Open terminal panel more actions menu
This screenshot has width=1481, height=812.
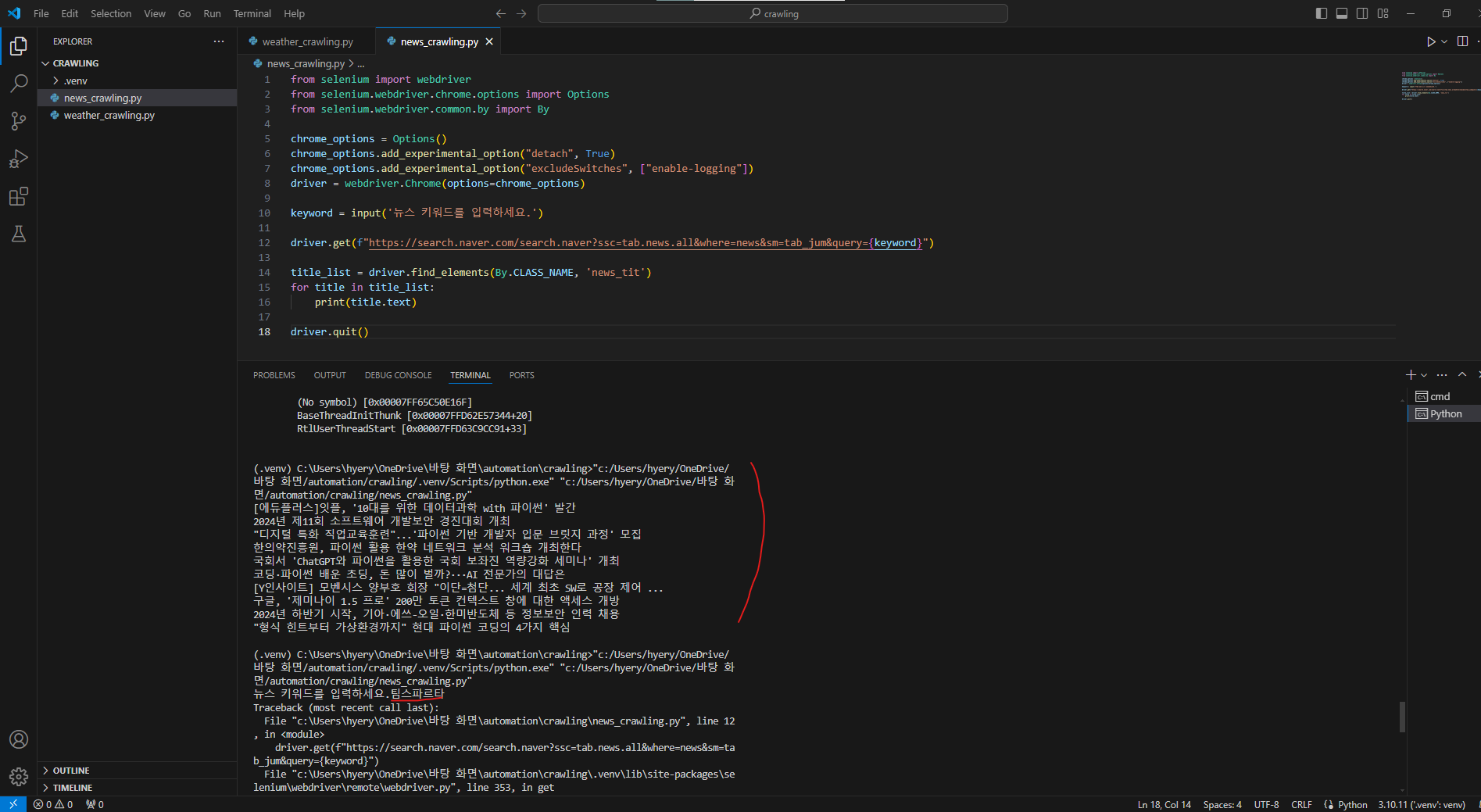point(1442,375)
